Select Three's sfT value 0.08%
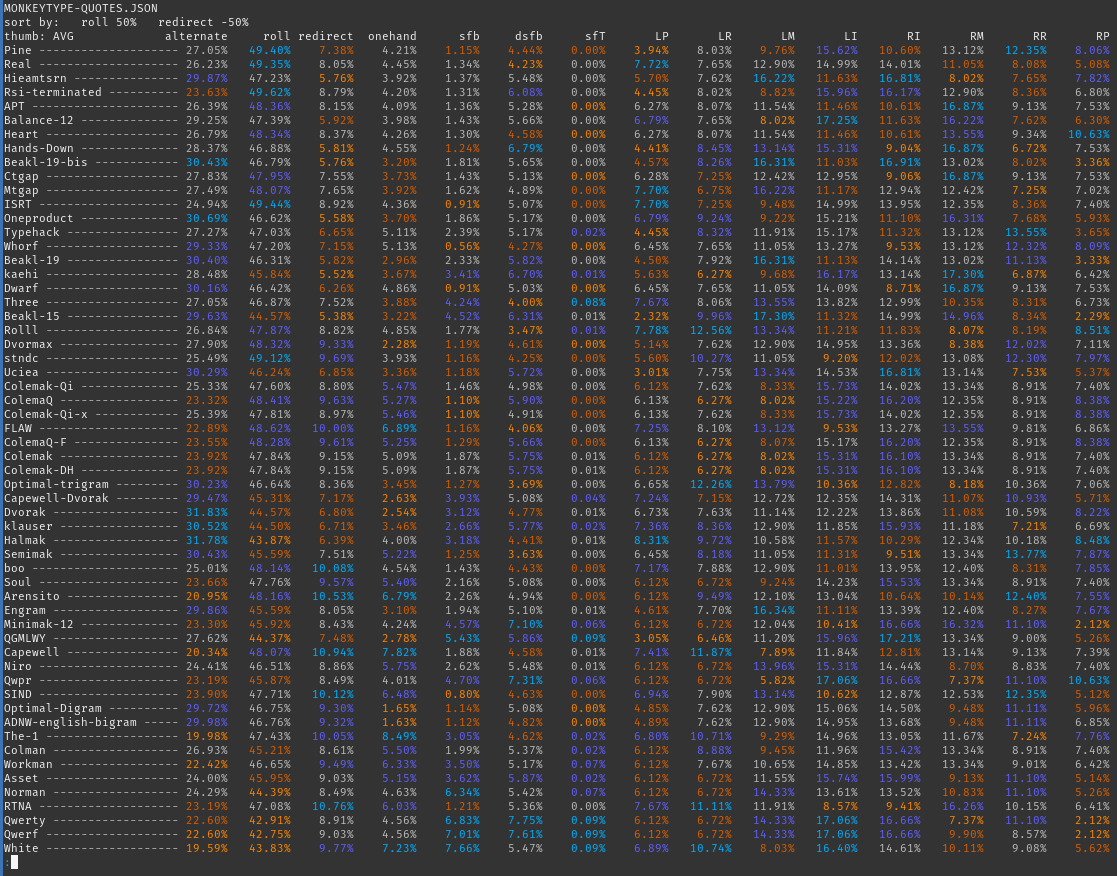Image resolution: width=1117 pixels, height=876 pixels. click(588, 303)
